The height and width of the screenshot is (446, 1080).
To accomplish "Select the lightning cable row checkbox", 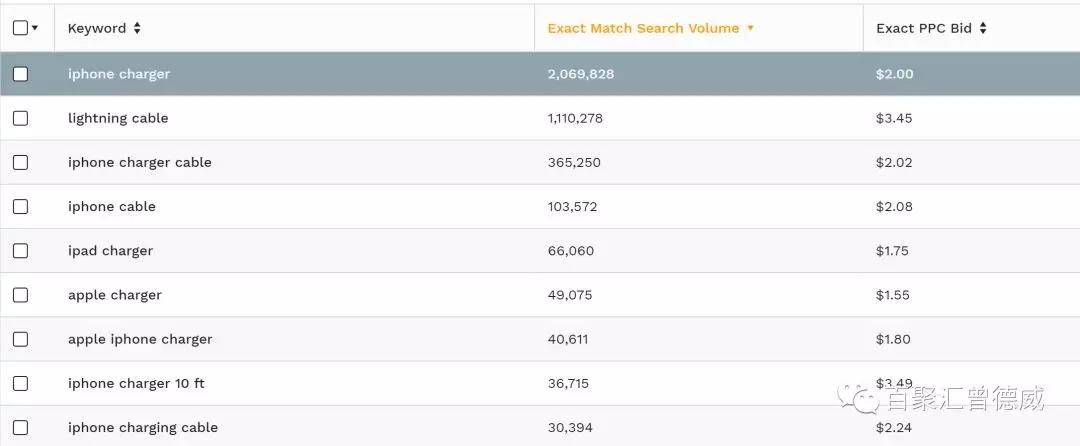I will [20, 118].
